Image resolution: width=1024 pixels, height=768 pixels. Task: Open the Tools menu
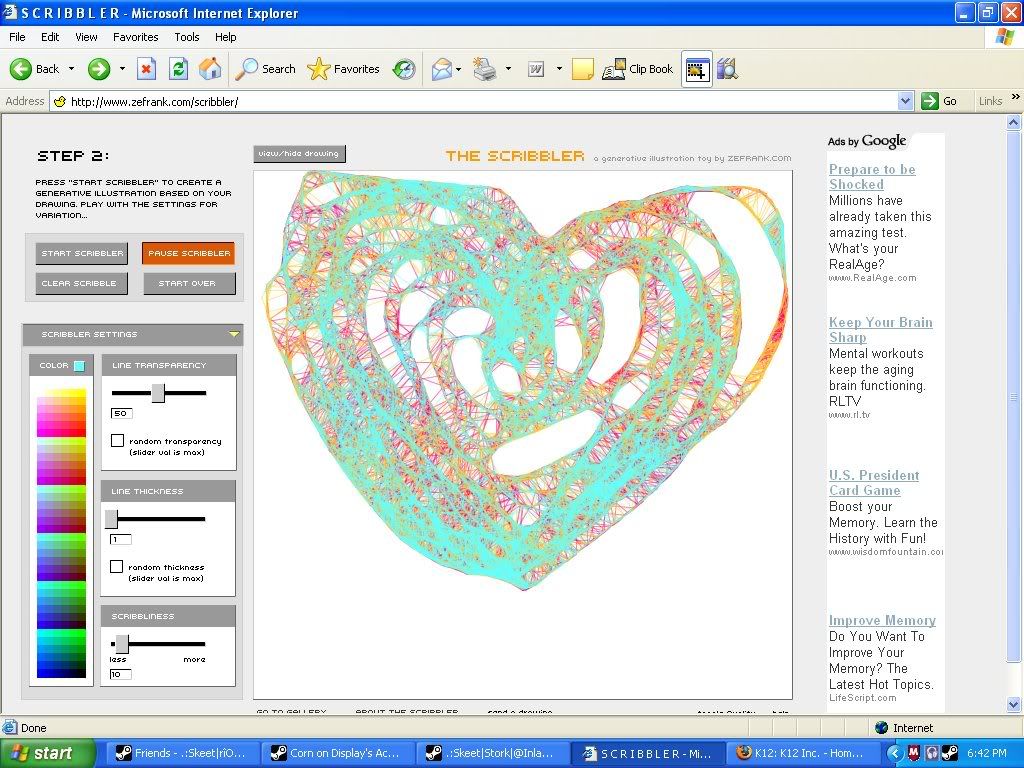click(187, 37)
